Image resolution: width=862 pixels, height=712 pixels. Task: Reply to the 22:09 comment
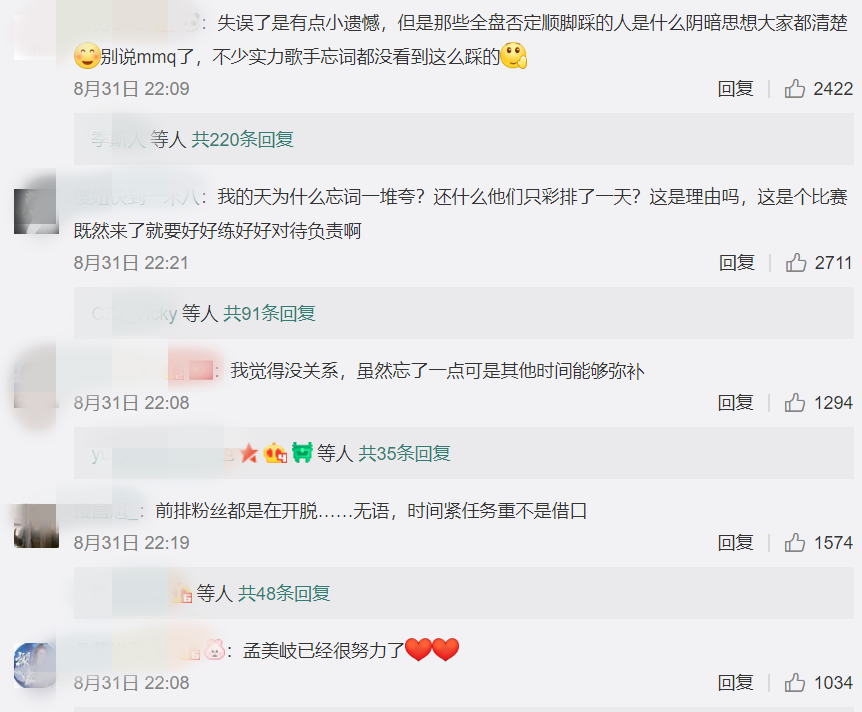(x=736, y=89)
